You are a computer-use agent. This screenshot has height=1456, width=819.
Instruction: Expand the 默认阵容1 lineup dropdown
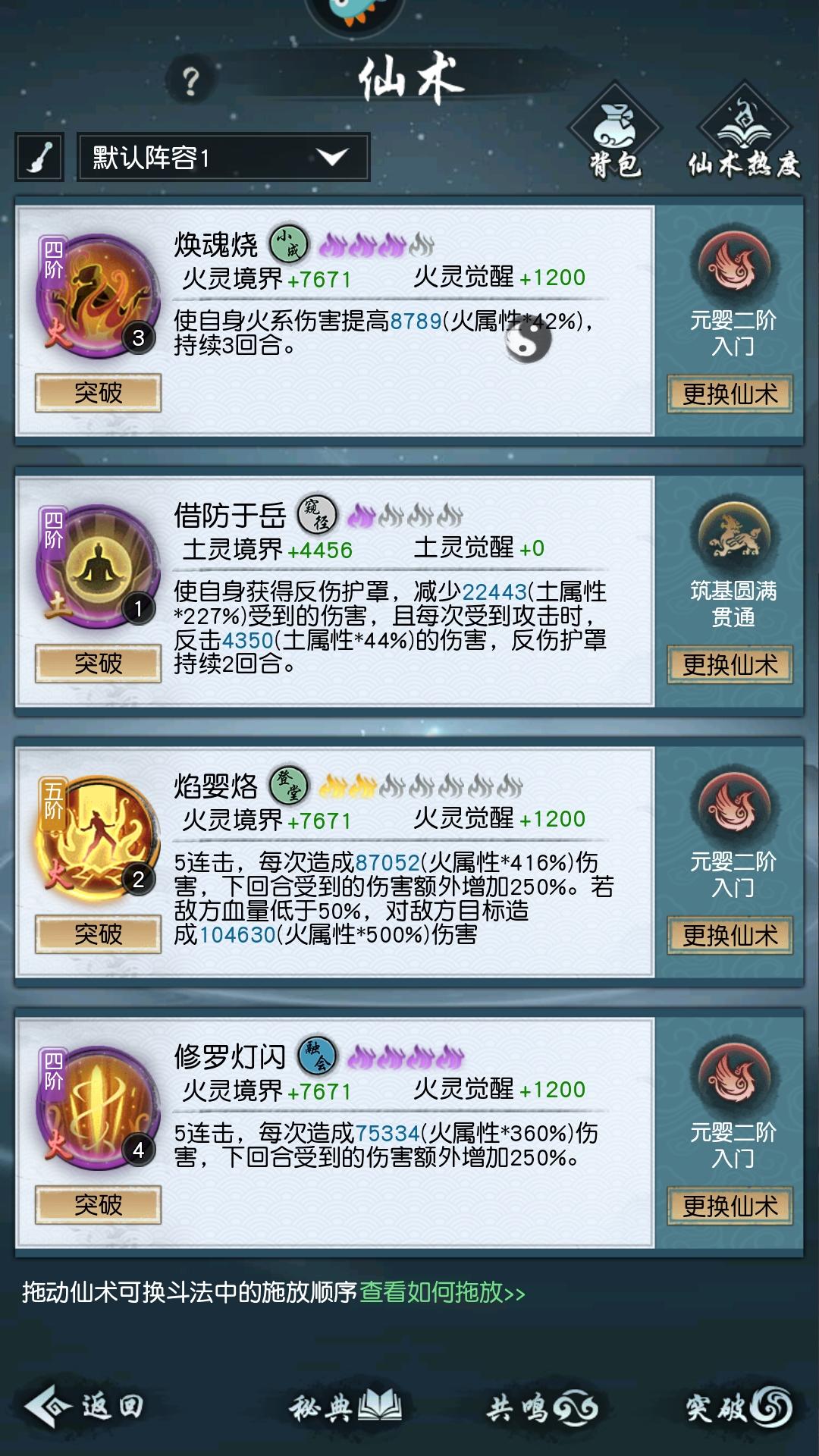[224, 158]
